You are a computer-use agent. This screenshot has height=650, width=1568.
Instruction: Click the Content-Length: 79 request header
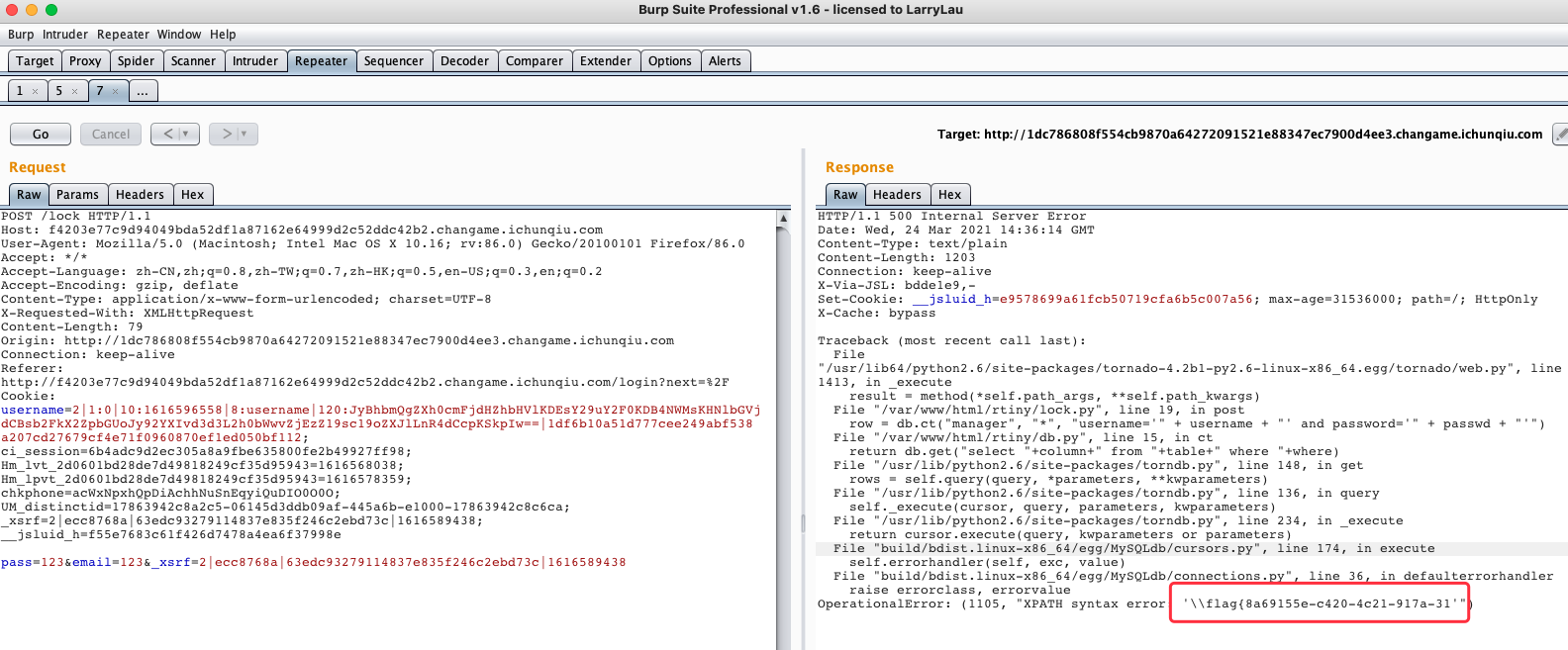[72, 326]
